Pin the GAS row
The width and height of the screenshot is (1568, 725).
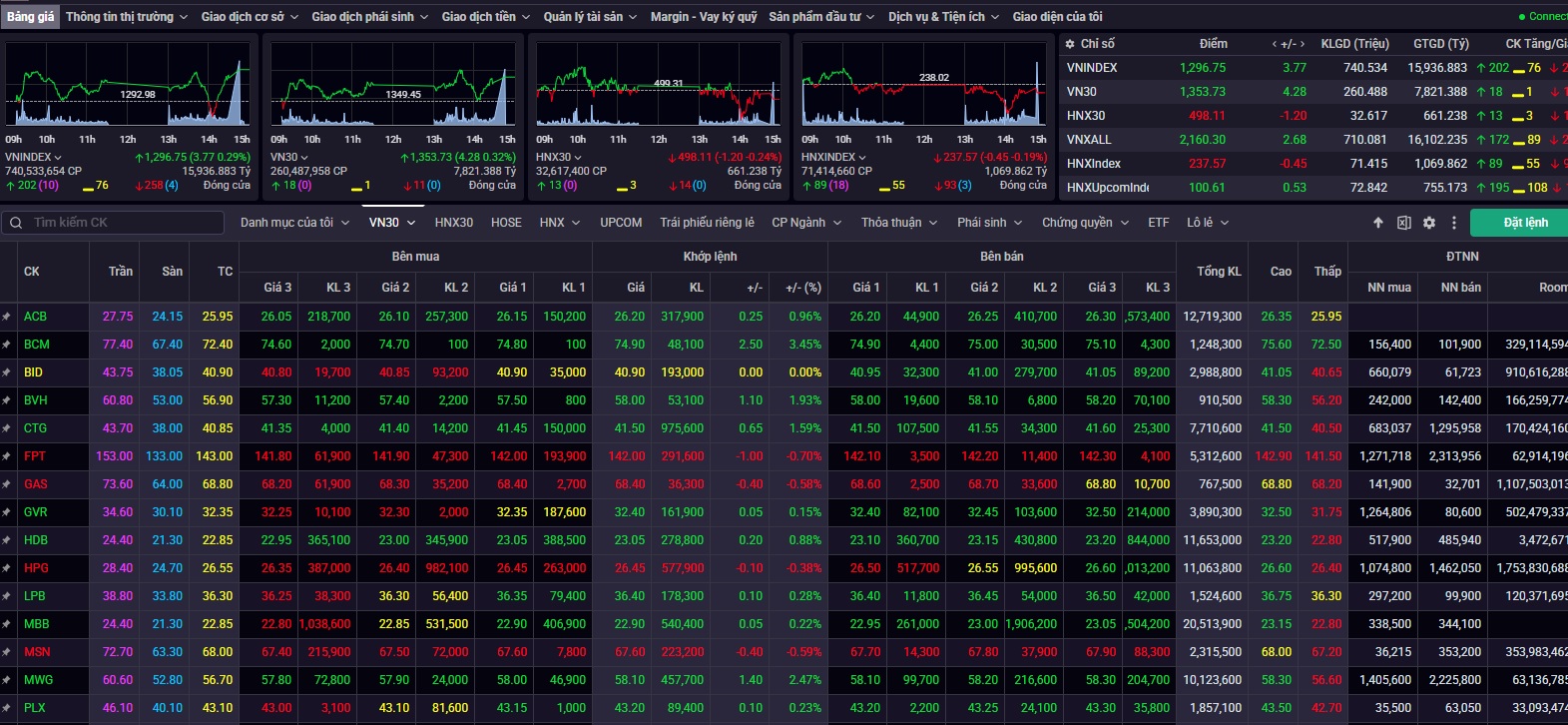(x=7, y=484)
